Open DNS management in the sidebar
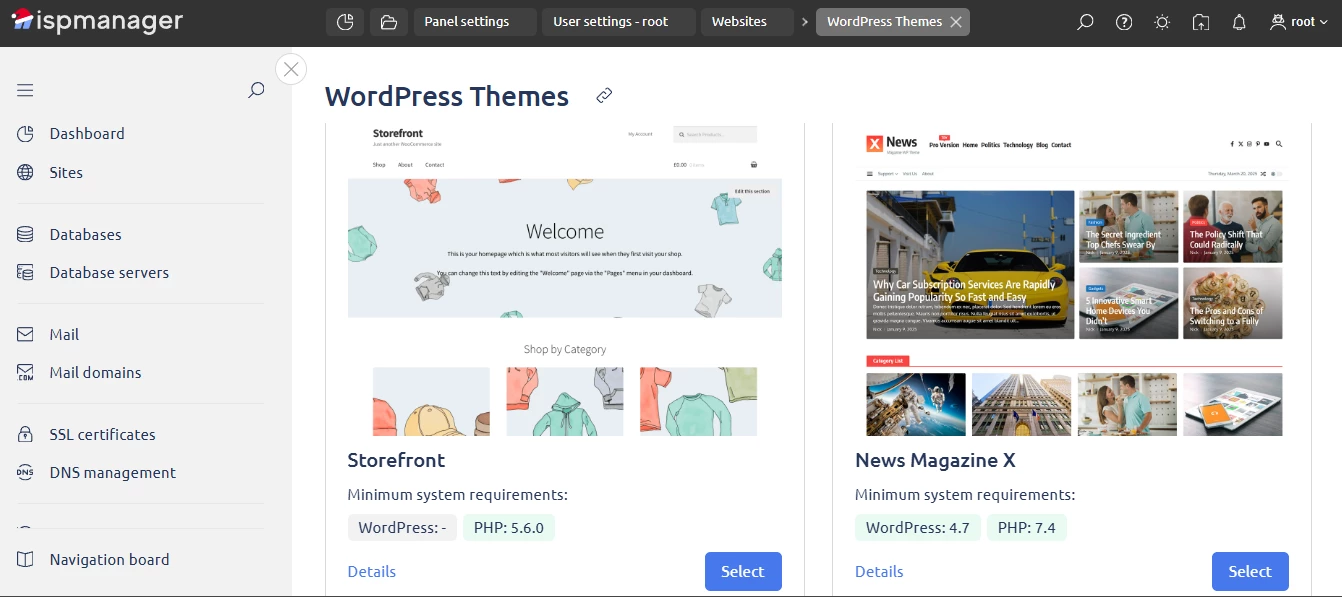 (113, 472)
